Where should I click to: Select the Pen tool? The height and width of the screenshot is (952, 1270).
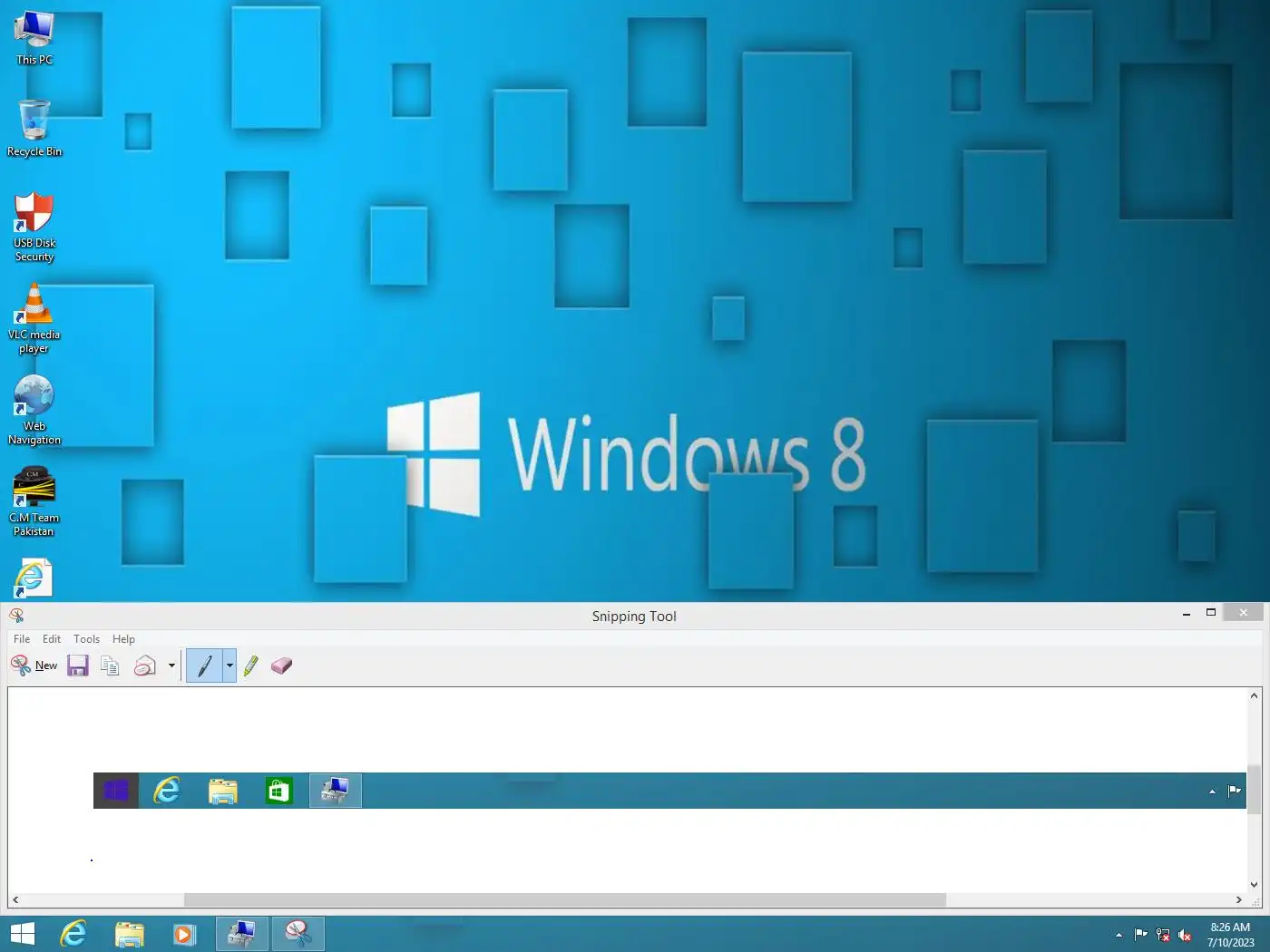[x=204, y=665]
